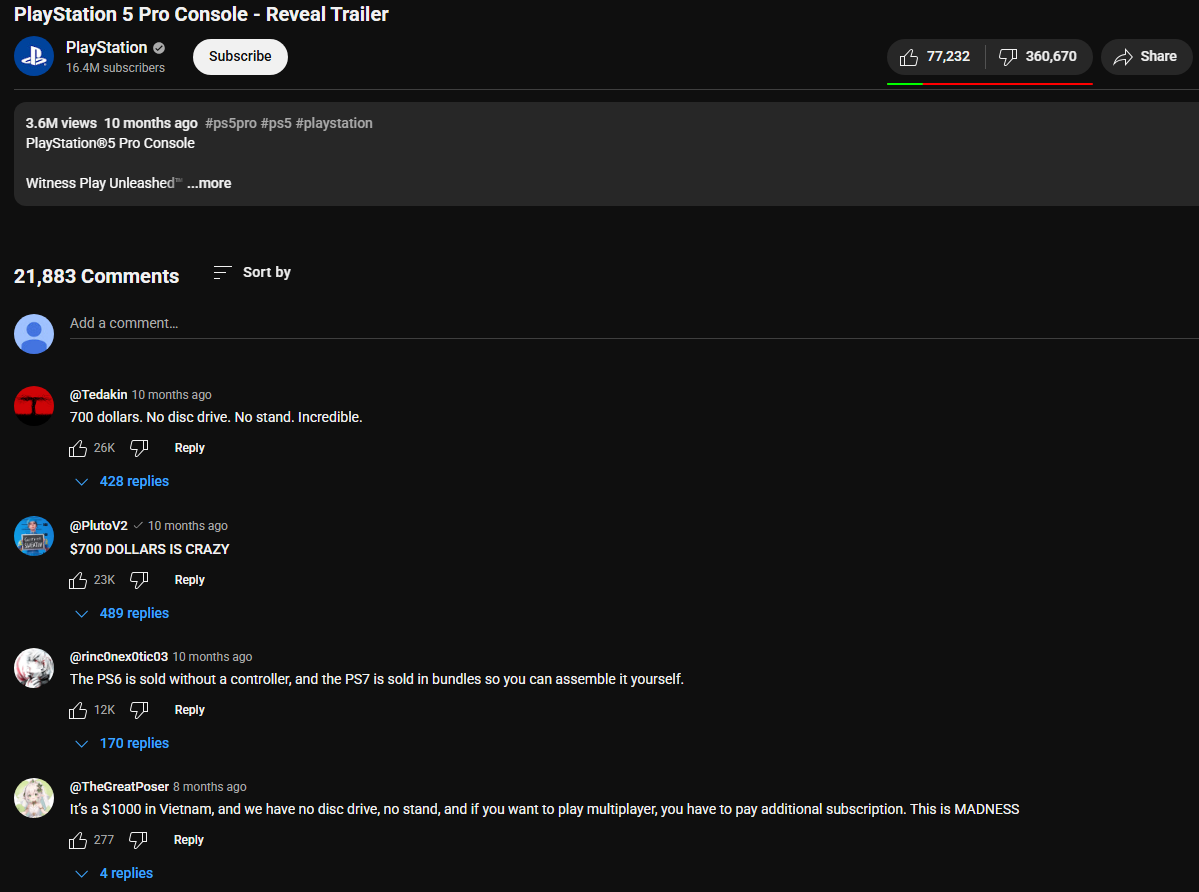
Task: Click the PlayStation verified badge icon
Action: [x=159, y=48]
